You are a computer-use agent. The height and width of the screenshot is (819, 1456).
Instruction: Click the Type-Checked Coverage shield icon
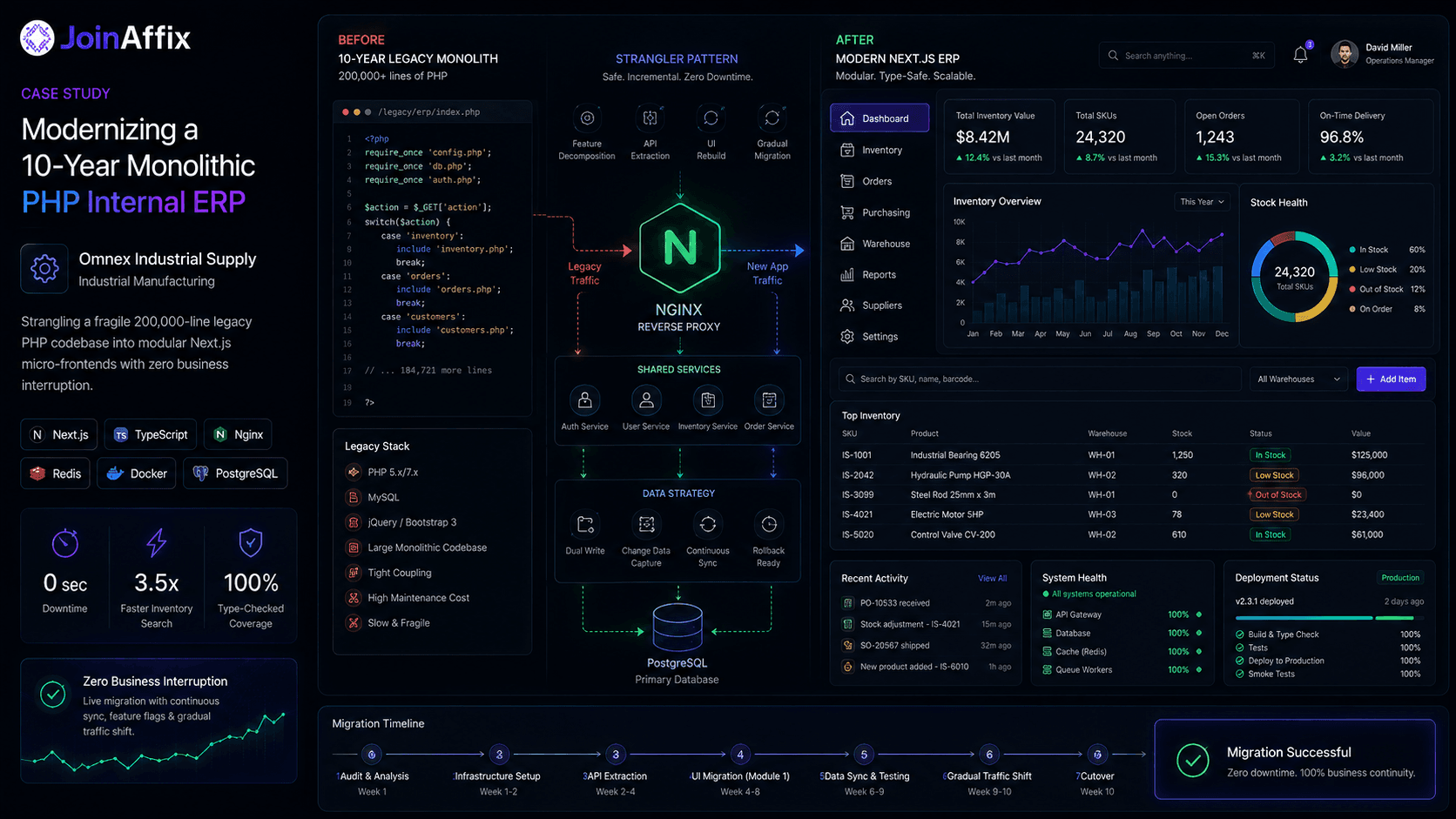pyautogui.click(x=251, y=543)
